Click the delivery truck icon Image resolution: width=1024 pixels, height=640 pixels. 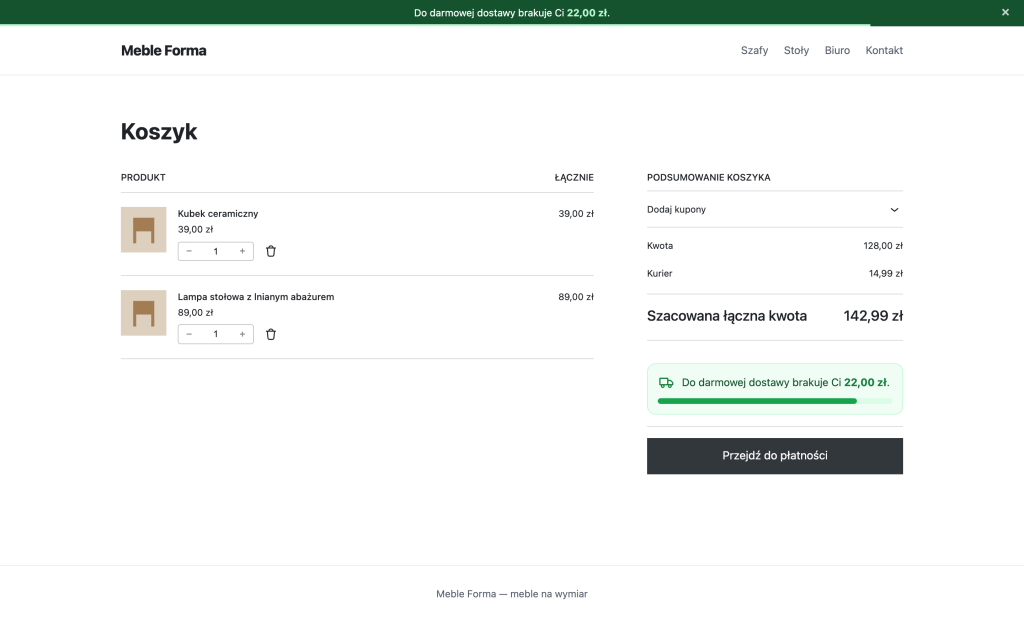(666, 383)
